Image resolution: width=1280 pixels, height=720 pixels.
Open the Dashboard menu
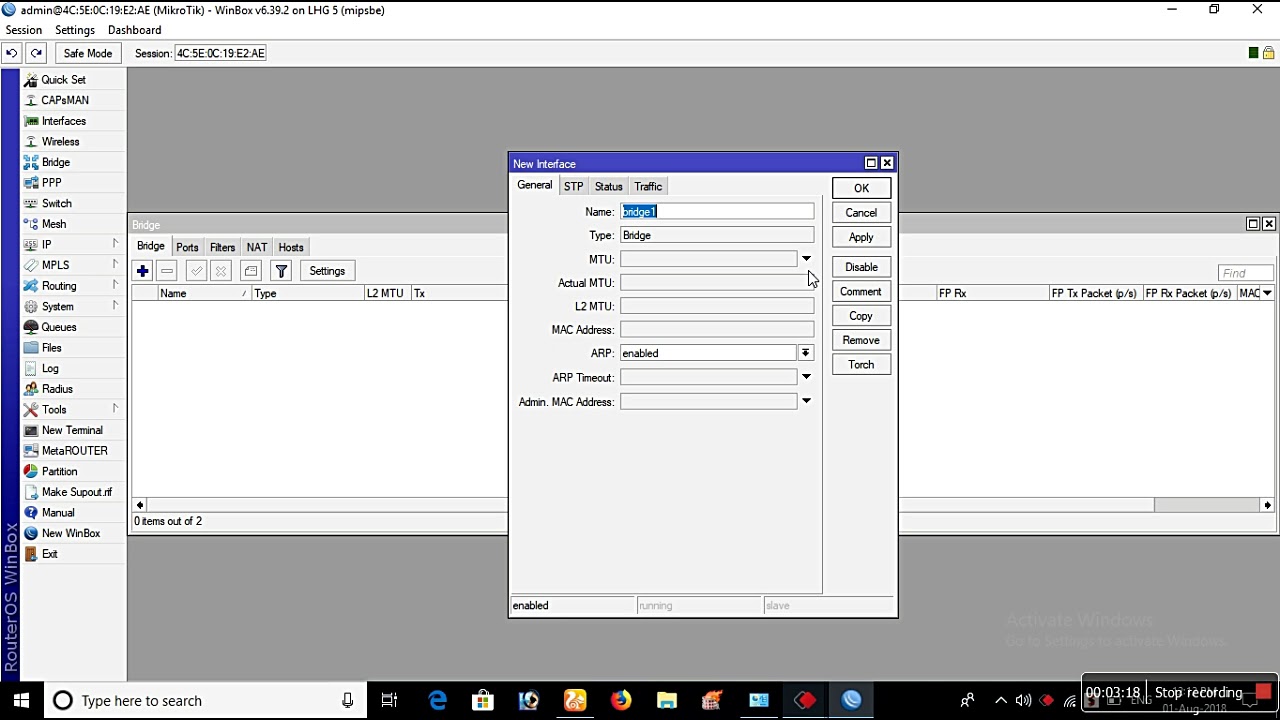coord(135,30)
